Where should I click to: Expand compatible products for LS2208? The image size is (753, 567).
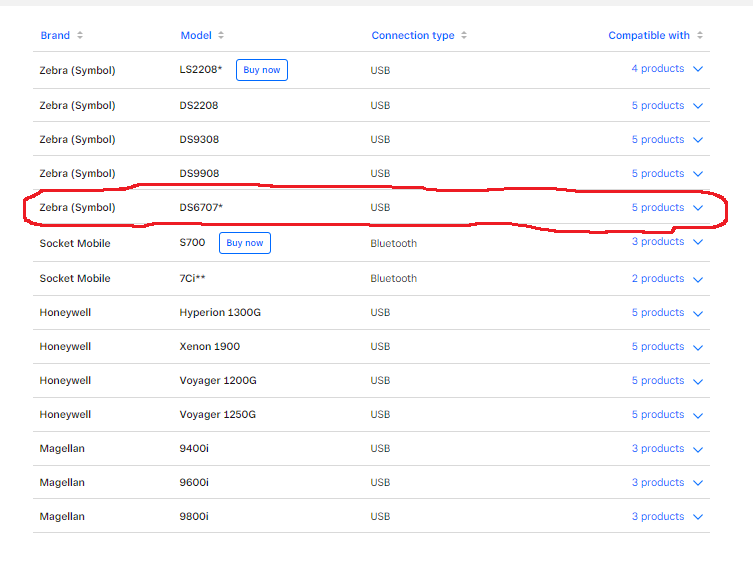click(698, 69)
